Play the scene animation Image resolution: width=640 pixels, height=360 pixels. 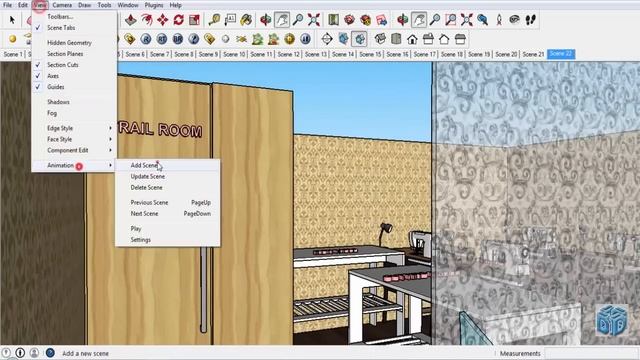point(168,229)
